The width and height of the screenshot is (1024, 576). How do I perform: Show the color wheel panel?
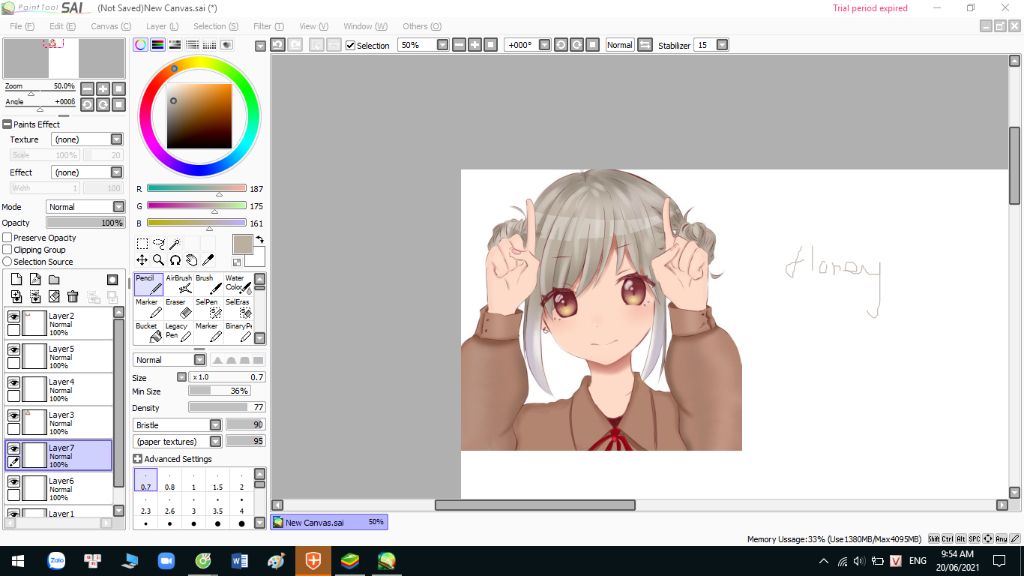(140, 44)
